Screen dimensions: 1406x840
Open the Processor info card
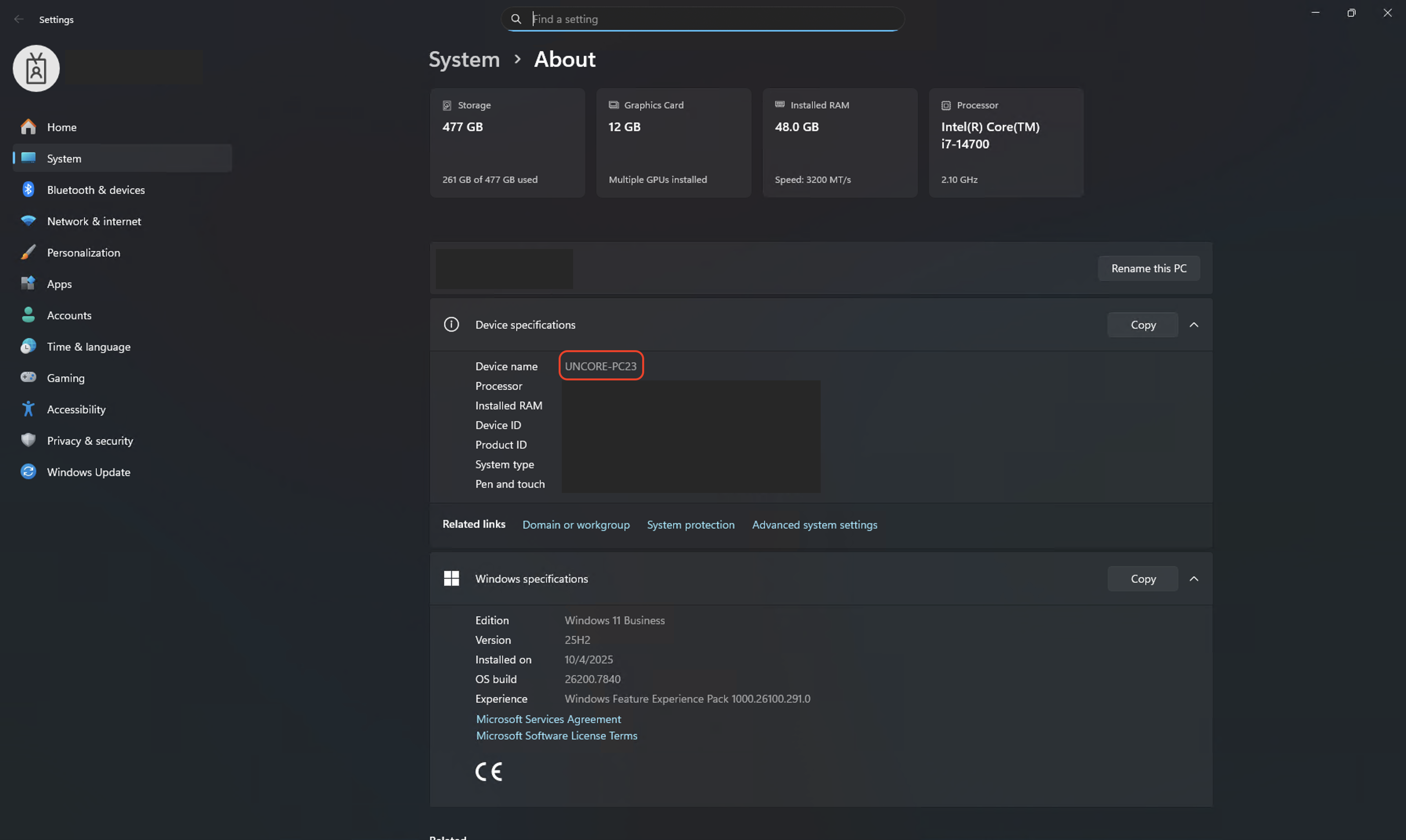(1006, 143)
